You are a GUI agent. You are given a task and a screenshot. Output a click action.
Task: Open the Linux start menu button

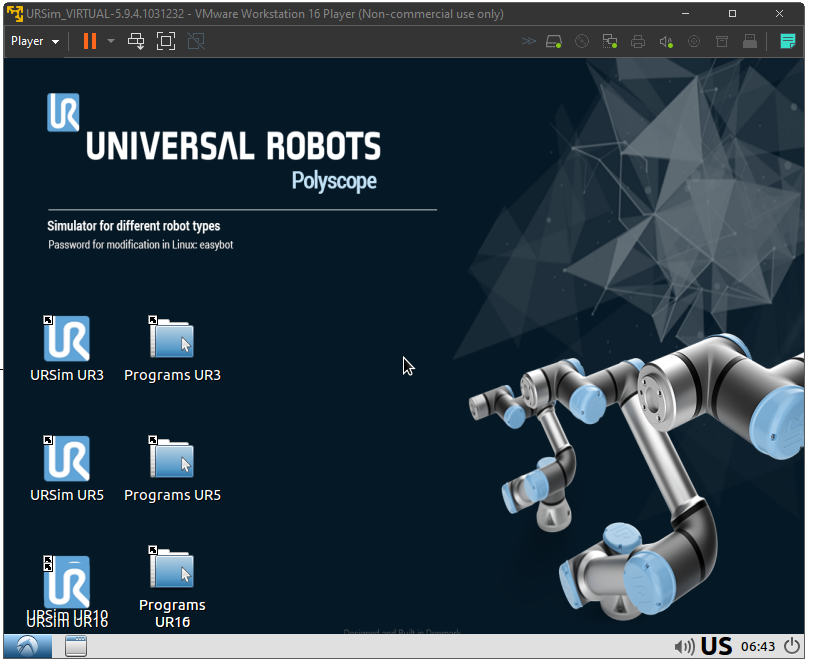[x=27, y=646]
